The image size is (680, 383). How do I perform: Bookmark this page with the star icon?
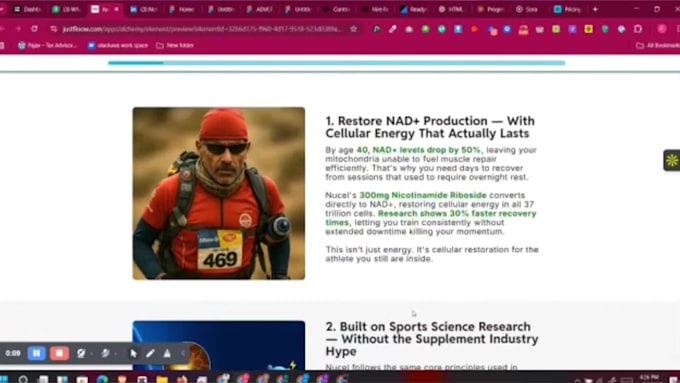click(354, 29)
